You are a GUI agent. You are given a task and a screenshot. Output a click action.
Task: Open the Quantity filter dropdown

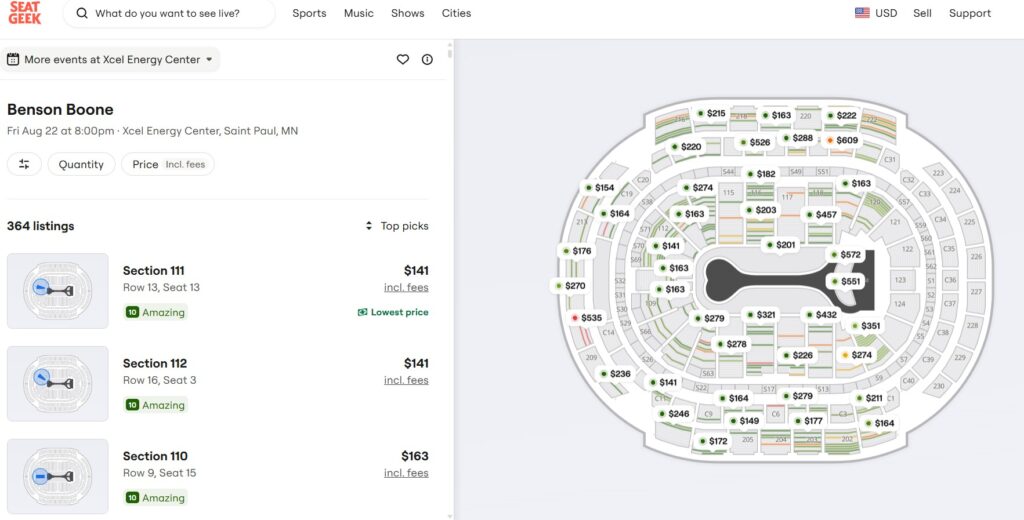tap(81, 165)
